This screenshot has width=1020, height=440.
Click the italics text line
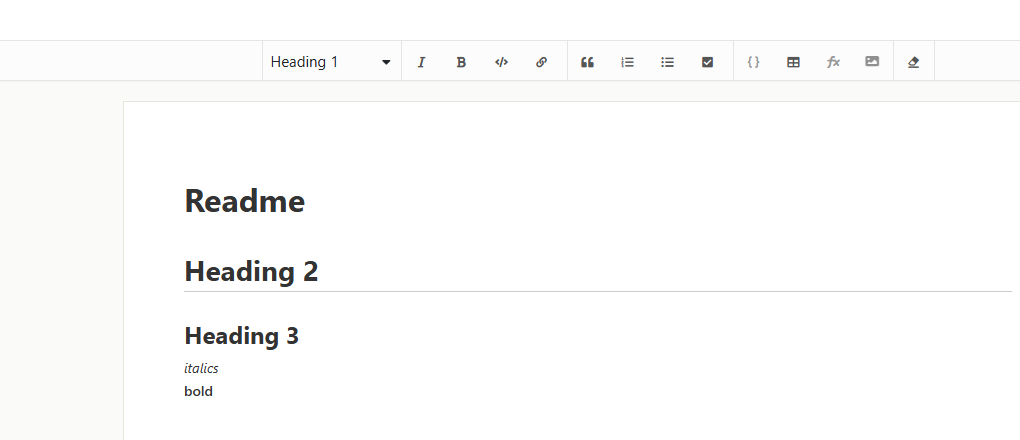point(201,368)
